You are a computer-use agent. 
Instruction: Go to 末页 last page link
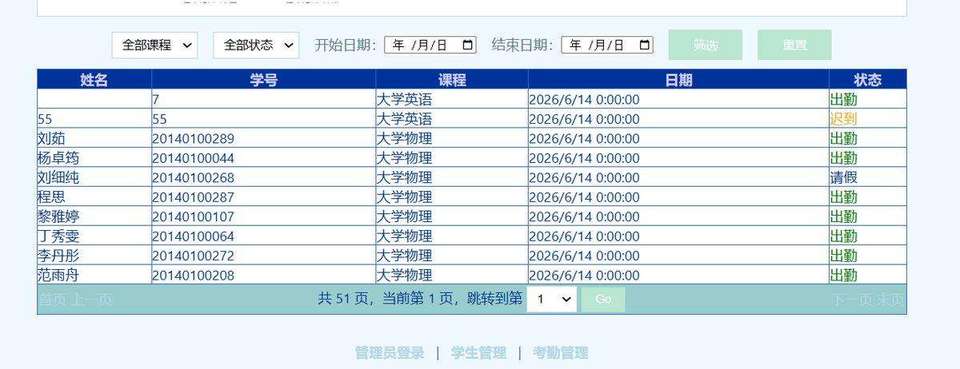point(891,300)
